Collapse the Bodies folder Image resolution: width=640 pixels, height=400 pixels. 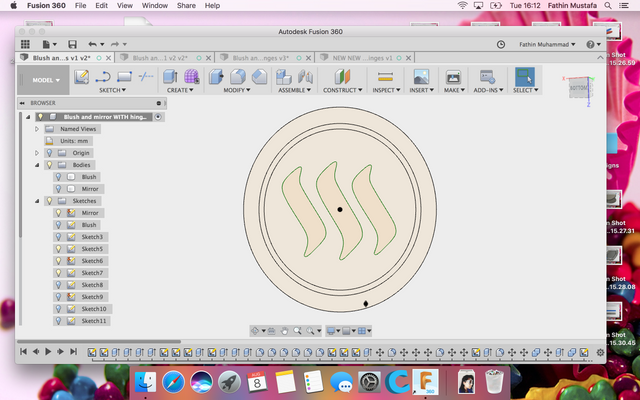(x=37, y=165)
